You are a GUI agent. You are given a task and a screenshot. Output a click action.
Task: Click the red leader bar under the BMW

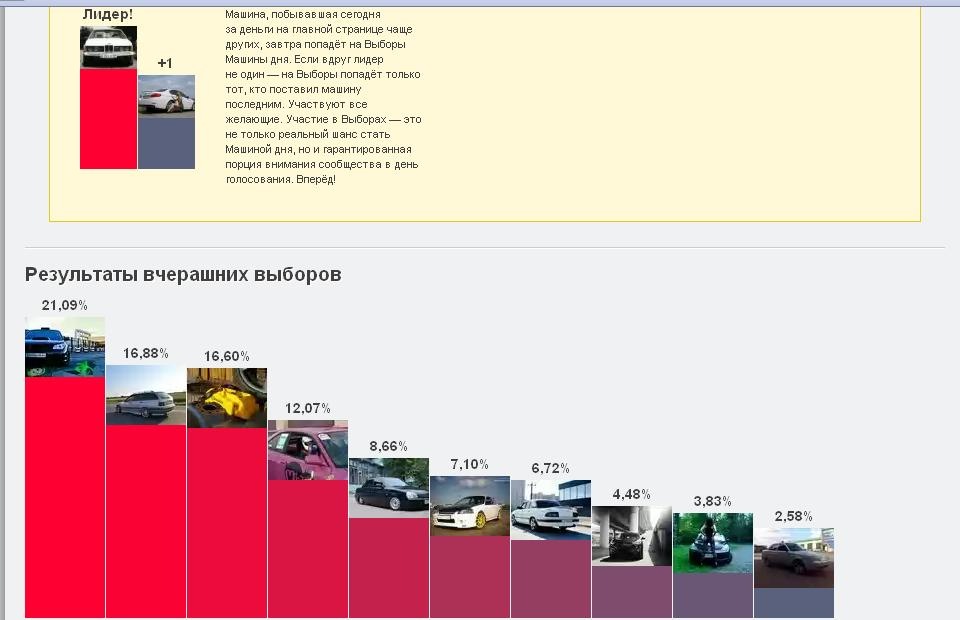(x=108, y=118)
